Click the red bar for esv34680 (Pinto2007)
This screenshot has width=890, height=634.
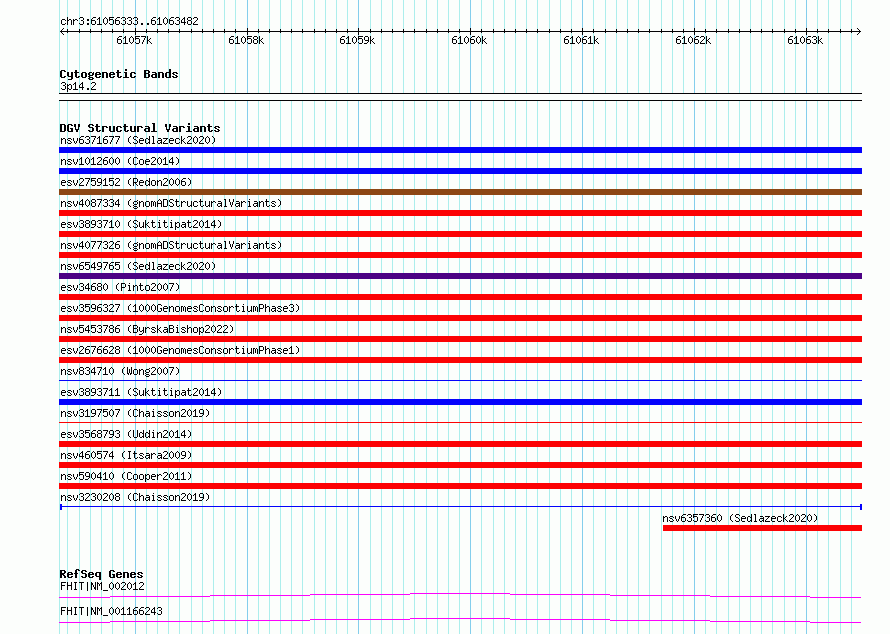point(460,297)
